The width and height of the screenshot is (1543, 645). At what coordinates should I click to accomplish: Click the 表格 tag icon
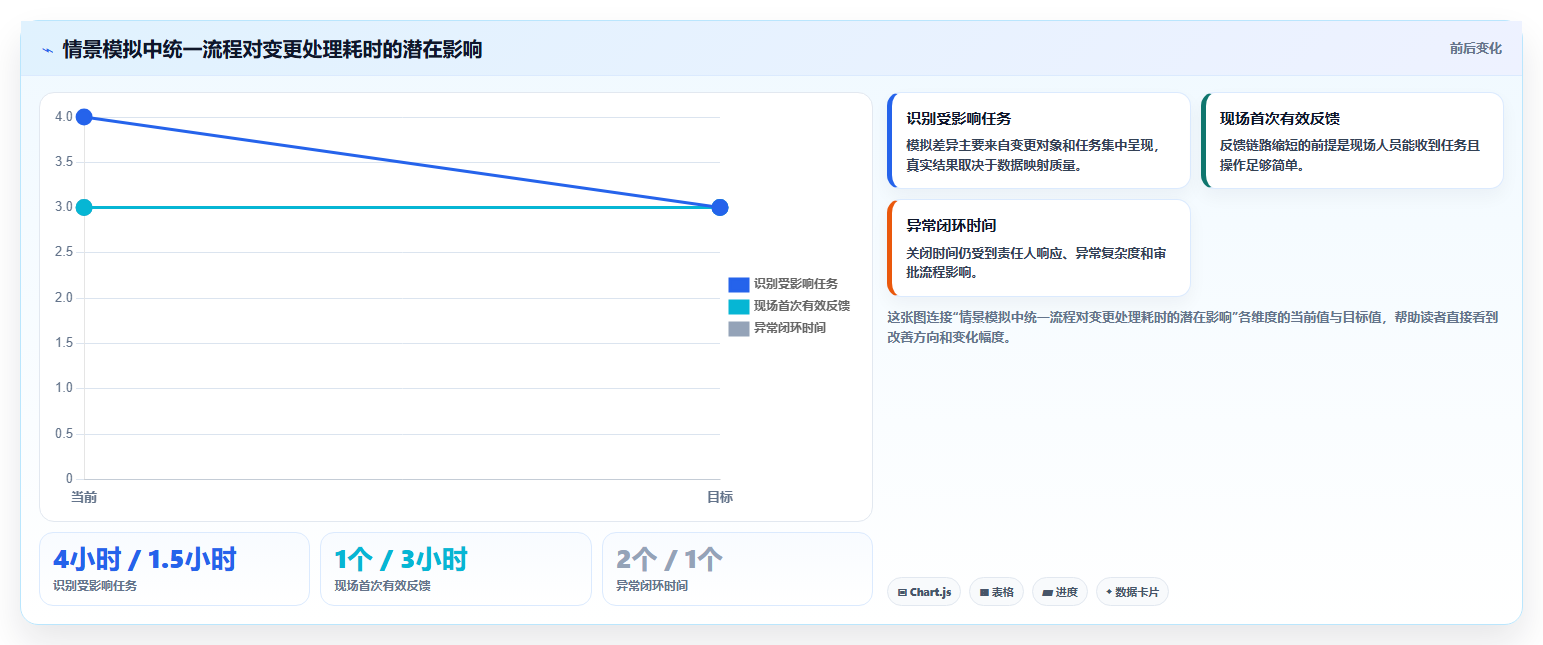click(984, 593)
